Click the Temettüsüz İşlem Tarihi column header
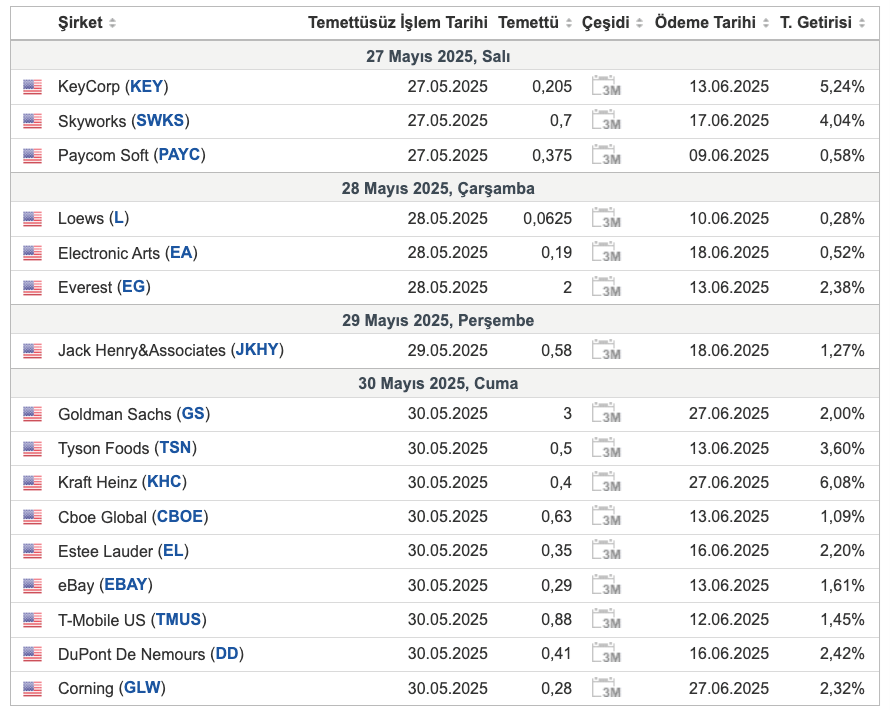 [397, 23]
